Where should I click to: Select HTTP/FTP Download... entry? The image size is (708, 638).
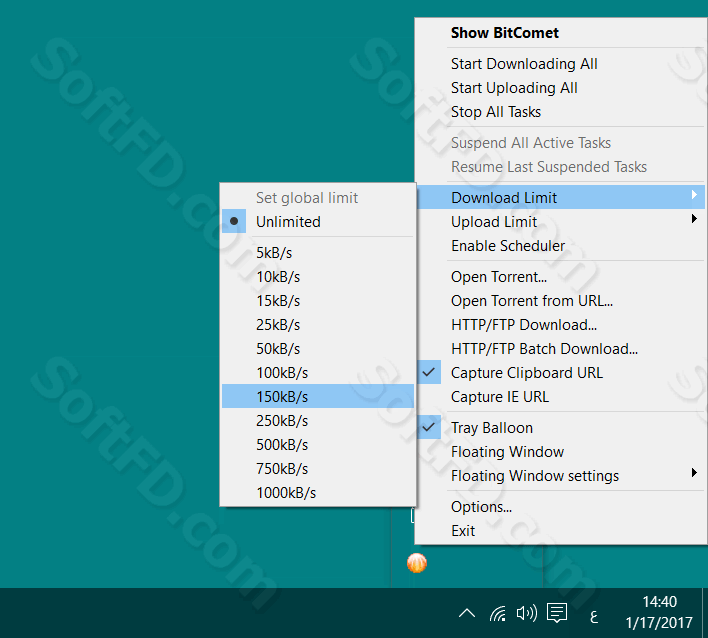pyautogui.click(x=560, y=325)
